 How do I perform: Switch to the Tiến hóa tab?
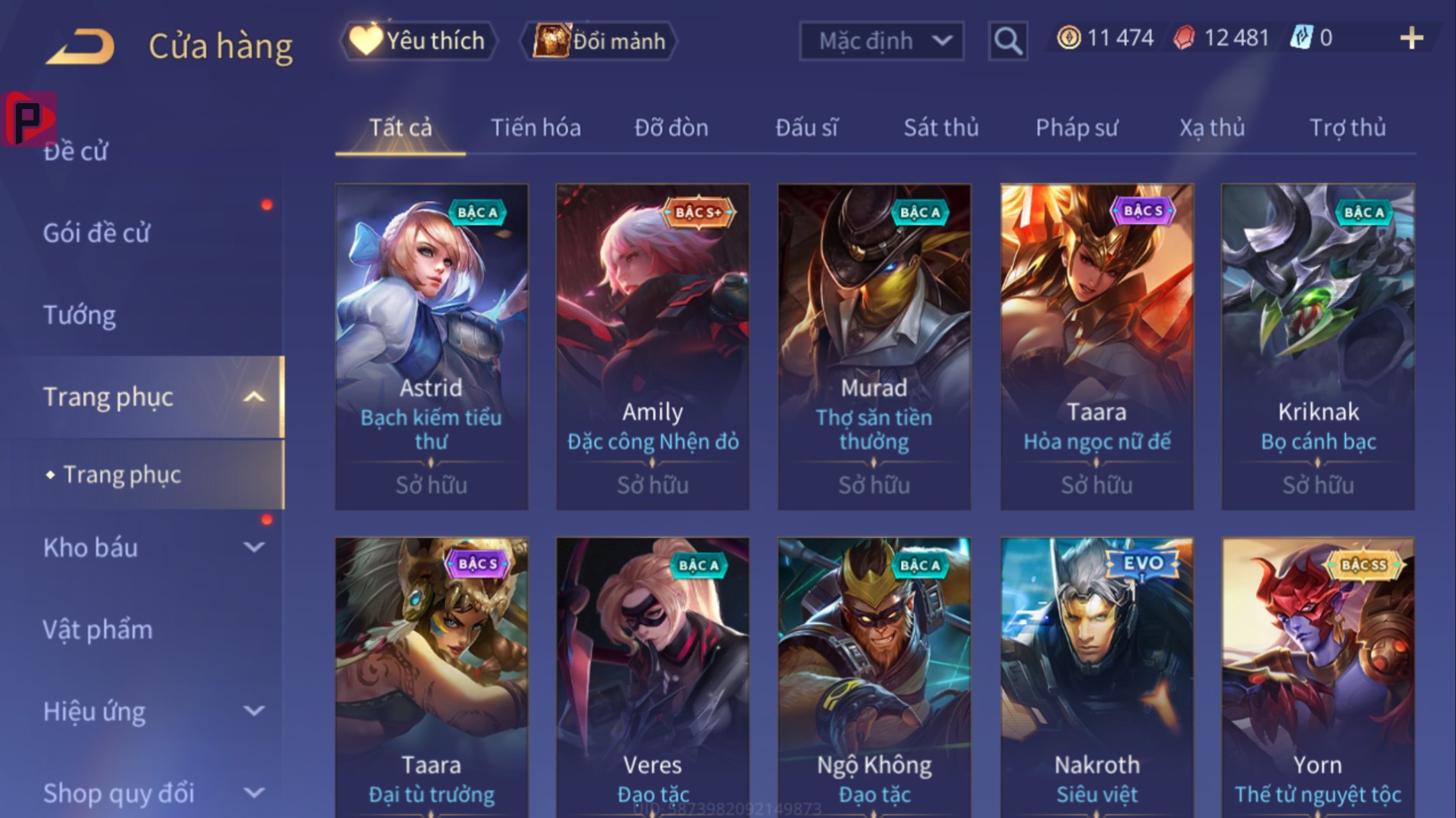click(535, 128)
